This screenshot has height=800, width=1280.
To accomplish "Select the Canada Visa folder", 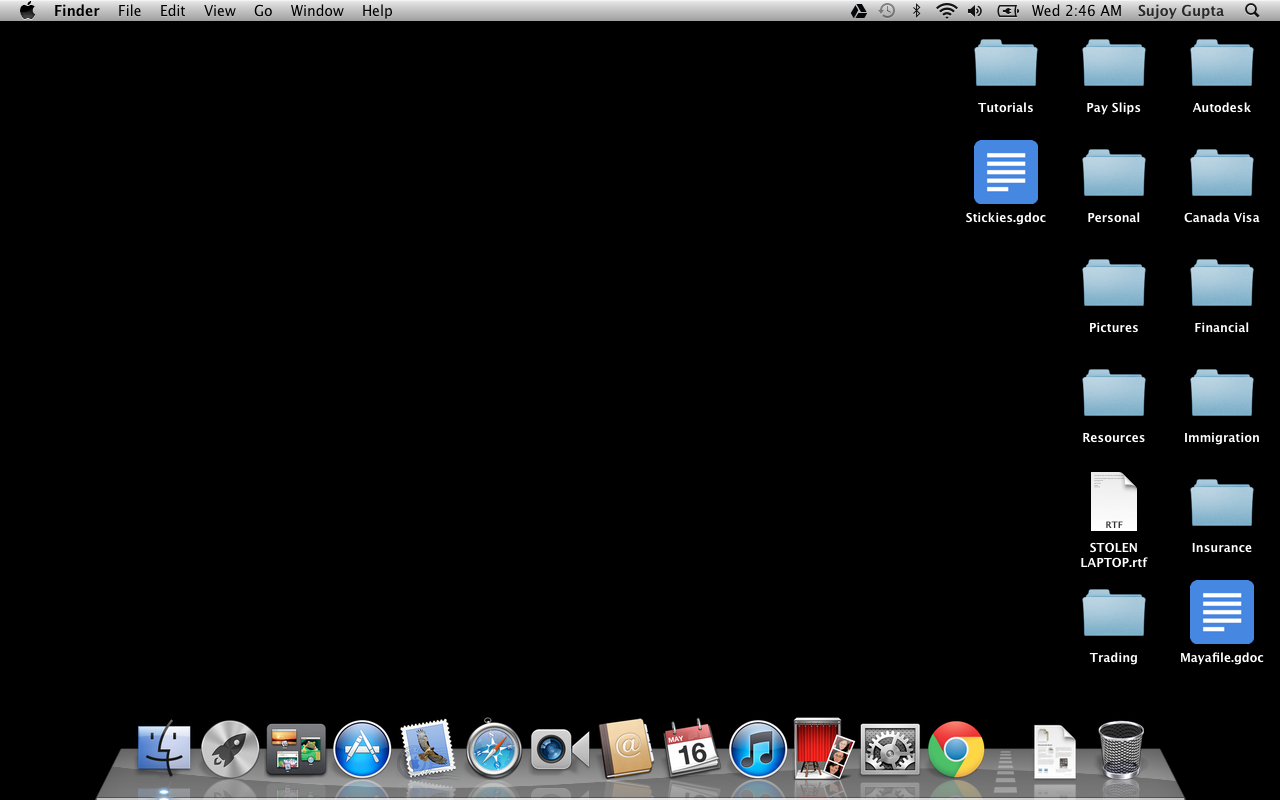I will (x=1221, y=174).
